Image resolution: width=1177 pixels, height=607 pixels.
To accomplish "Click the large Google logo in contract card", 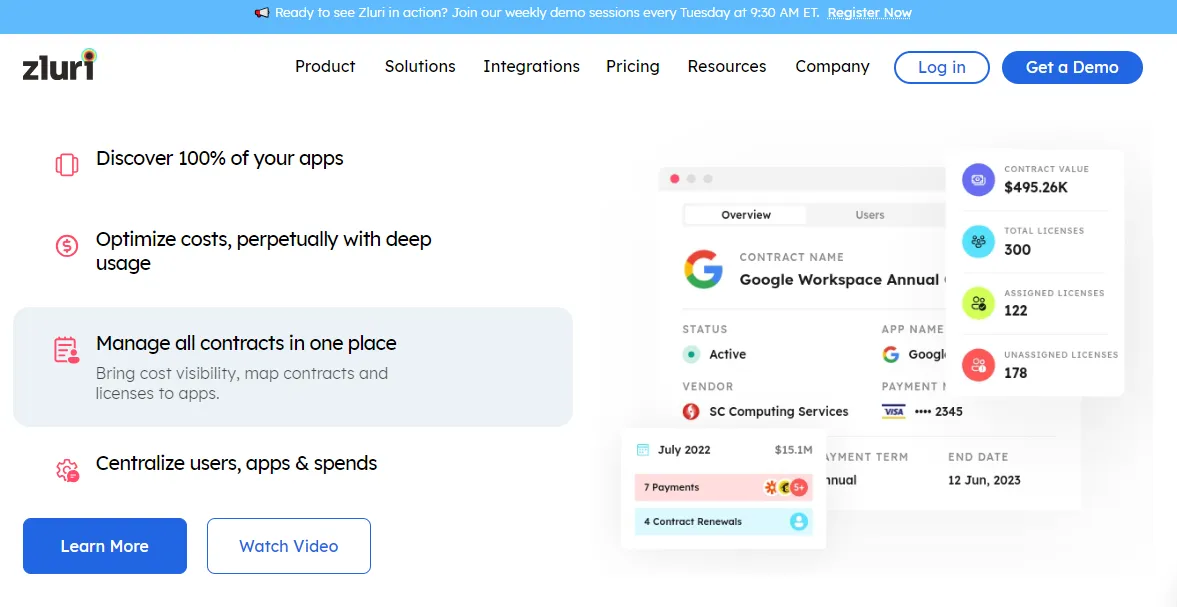I will [x=703, y=269].
